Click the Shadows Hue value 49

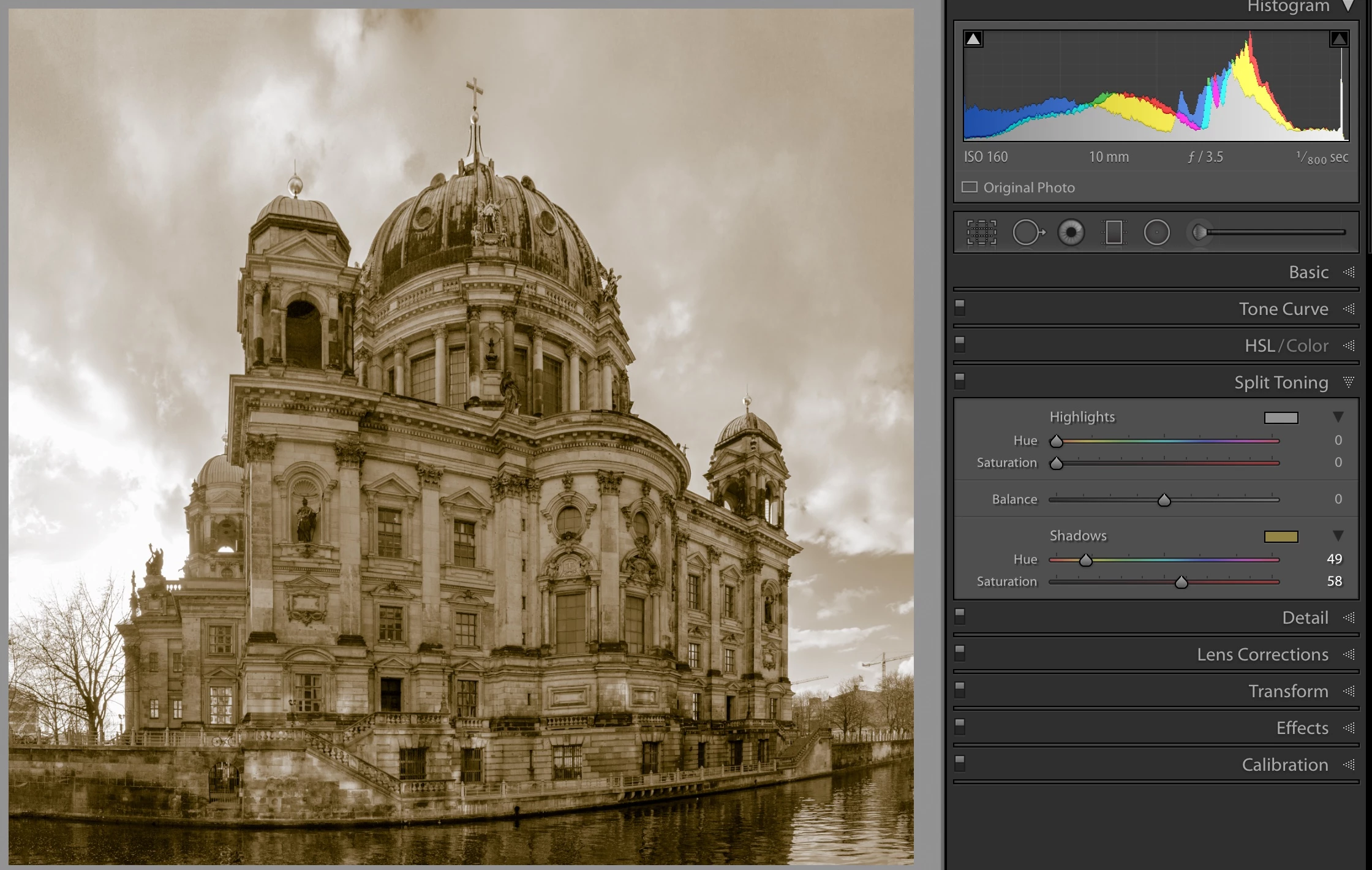point(1334,559)
